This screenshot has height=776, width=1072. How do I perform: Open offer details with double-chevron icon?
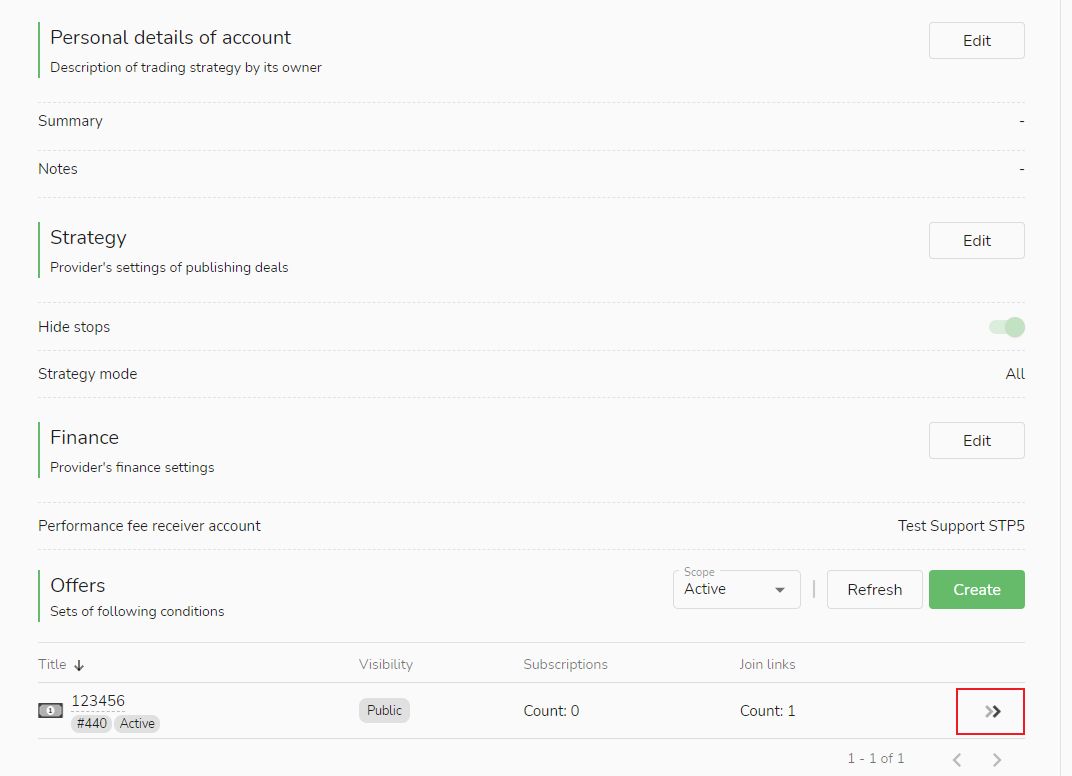point(991,711)
